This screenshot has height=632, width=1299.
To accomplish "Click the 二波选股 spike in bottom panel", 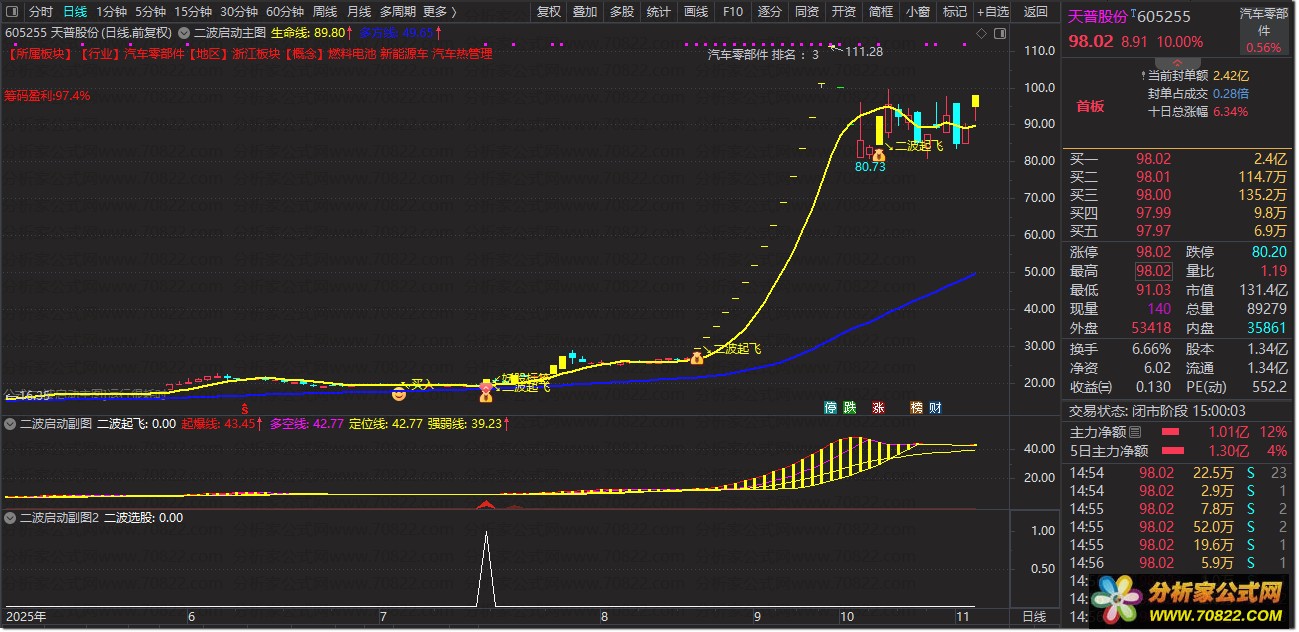I will (x=486, y=568).
